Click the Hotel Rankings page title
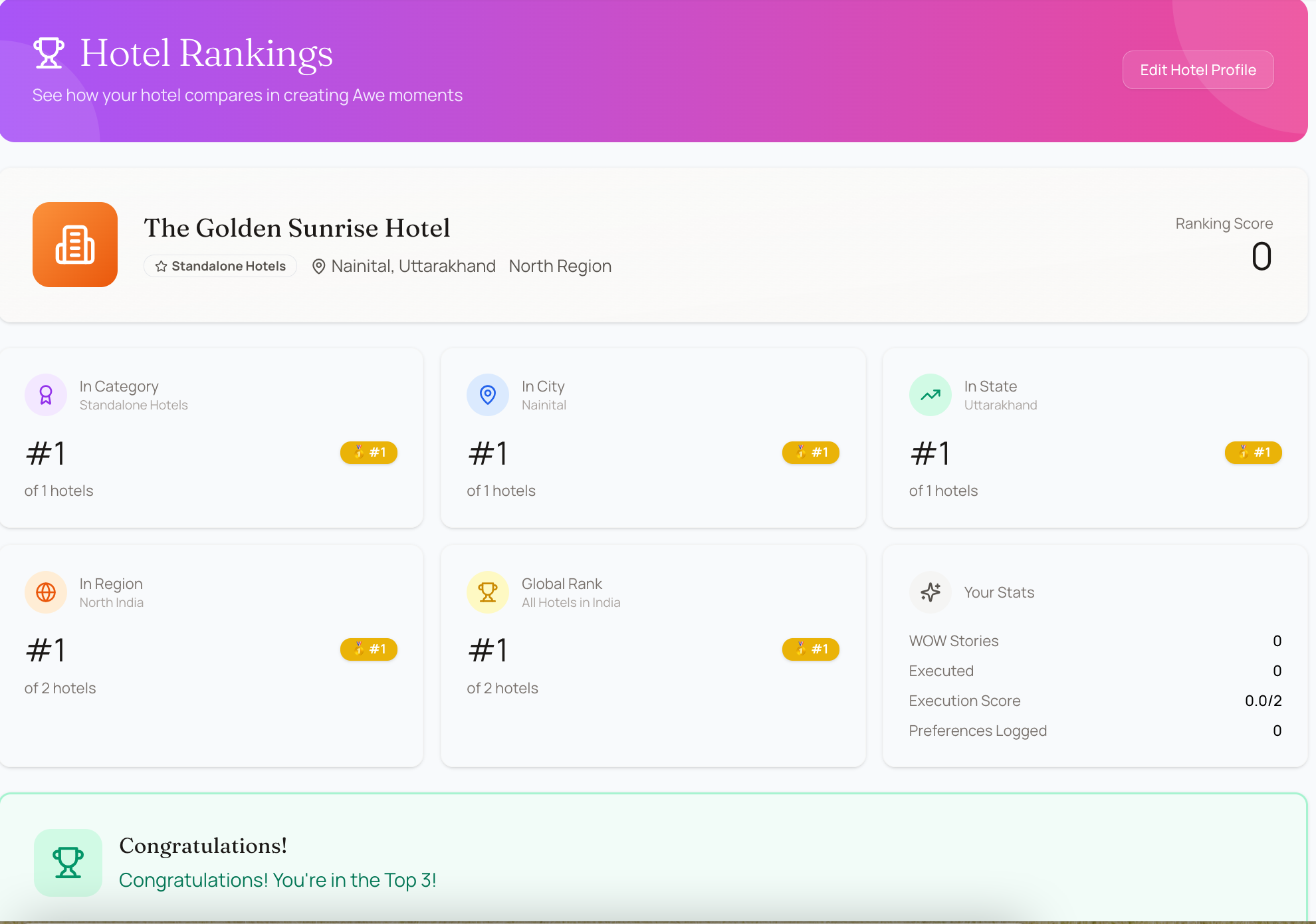 [207, 53]
